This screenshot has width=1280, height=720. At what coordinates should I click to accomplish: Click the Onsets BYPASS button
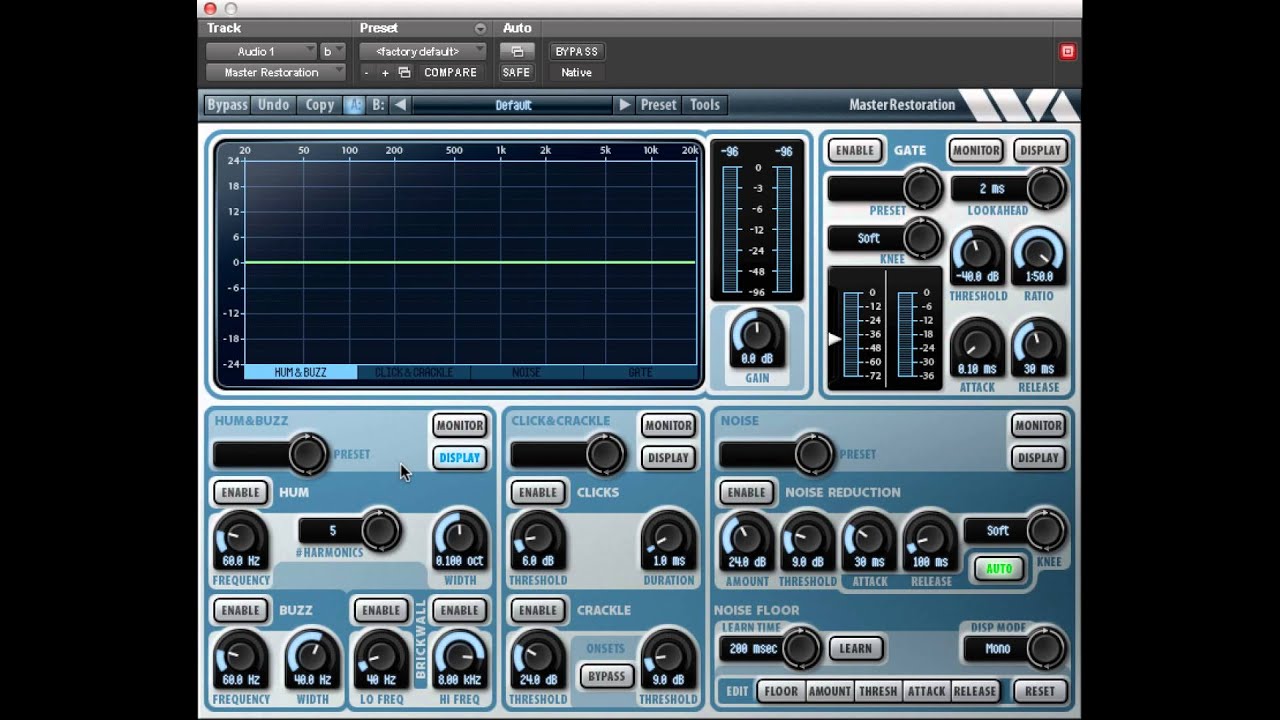(x=606, y=676)
